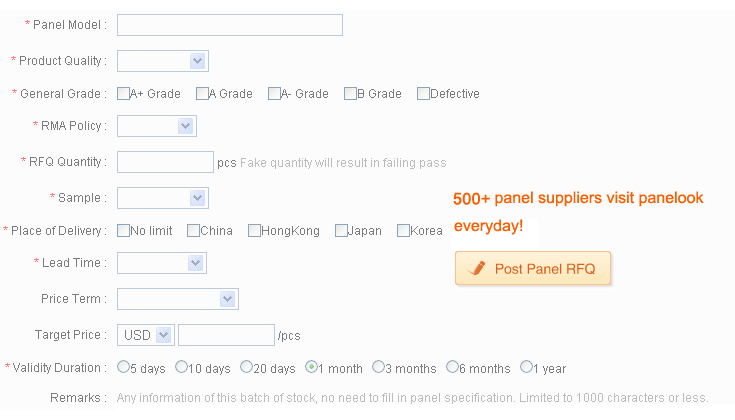Open the Product Quality dropdown
Viewport: 735px width, 420px height.
pos(162,61)
